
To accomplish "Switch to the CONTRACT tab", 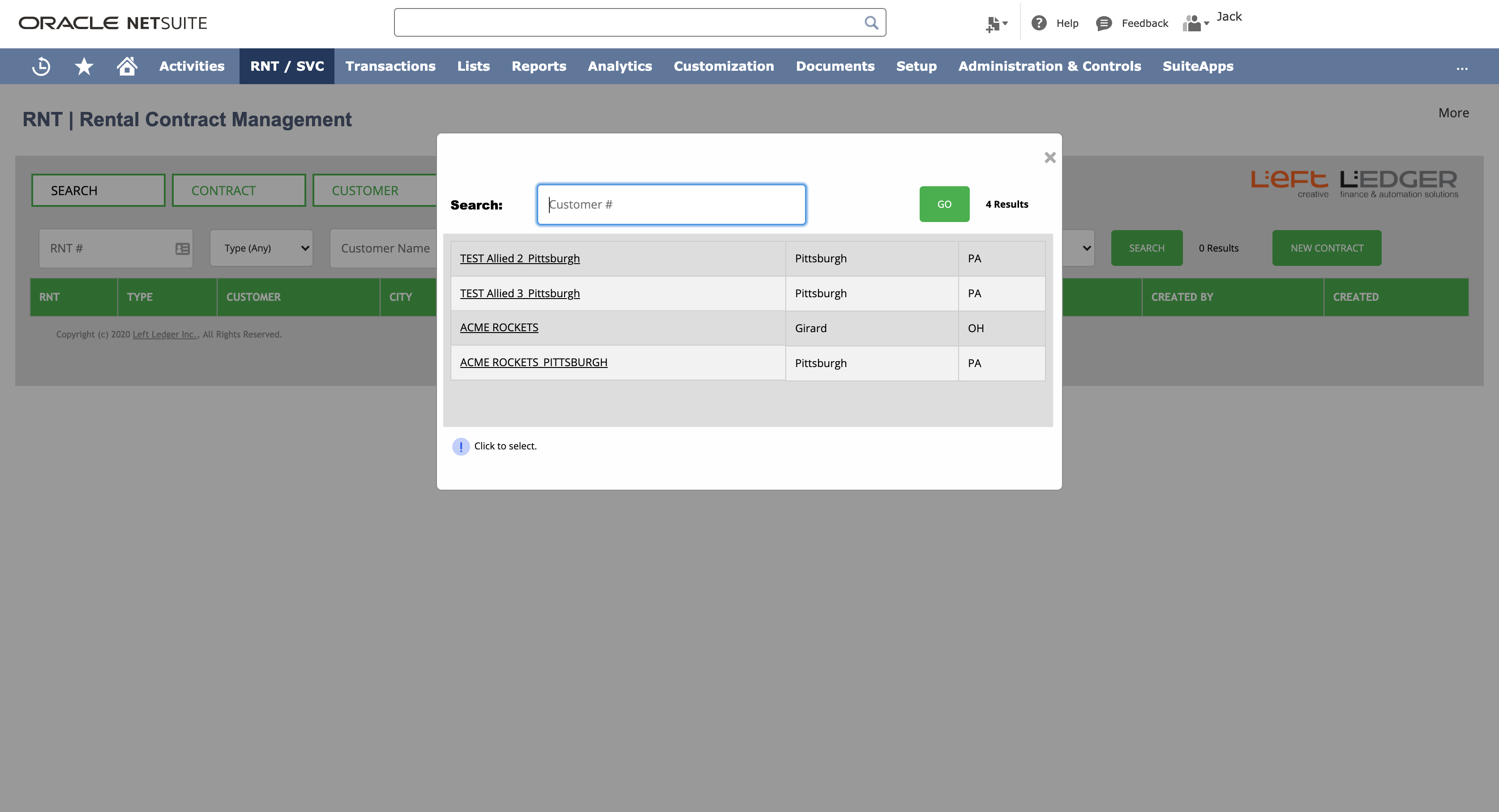I will (x=239, y=191).
